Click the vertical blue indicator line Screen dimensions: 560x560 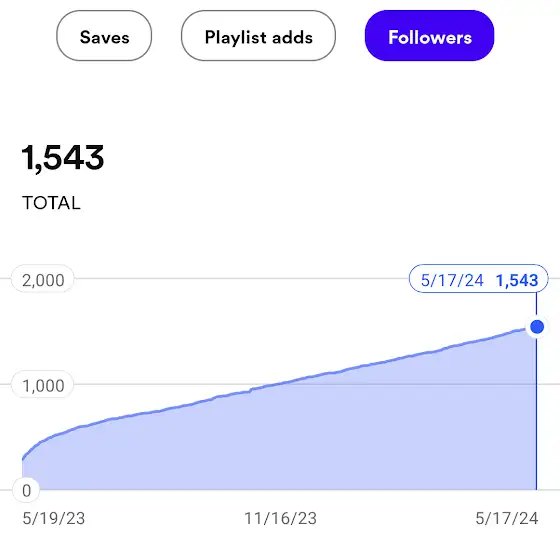[536, 411]
